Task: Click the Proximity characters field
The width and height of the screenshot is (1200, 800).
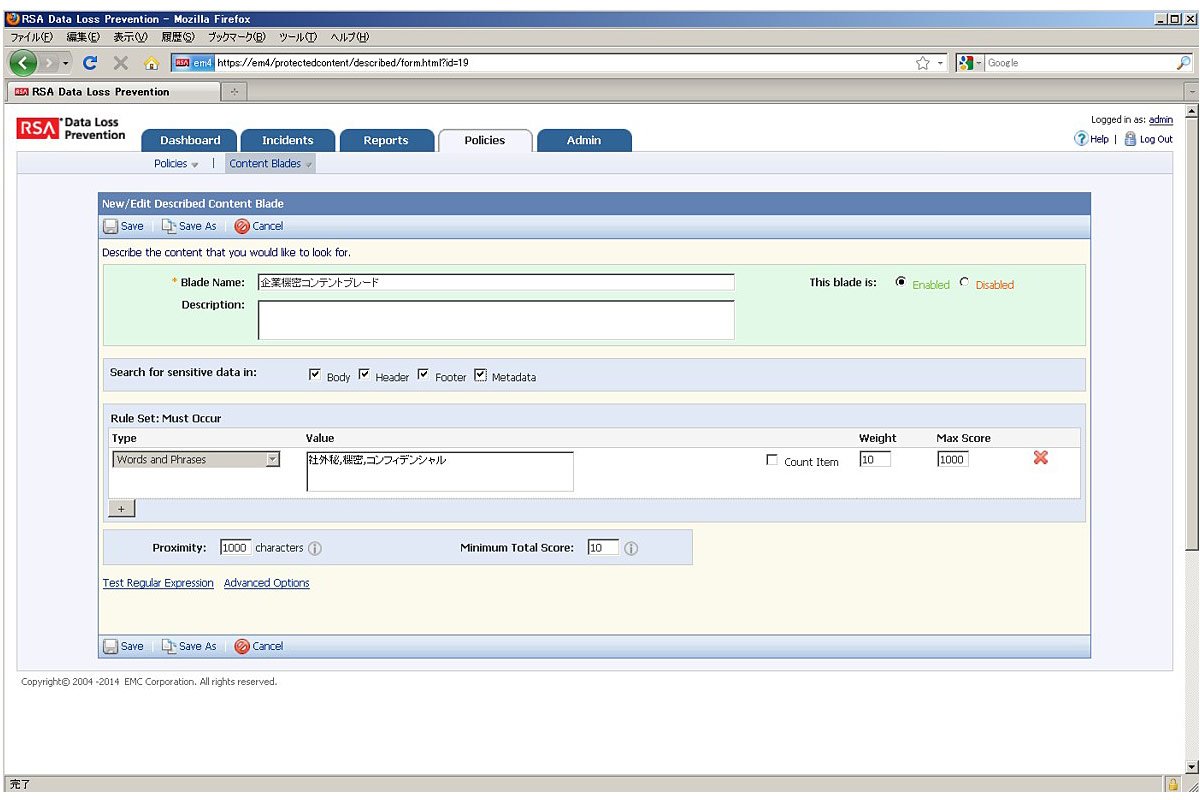Action: tap(235, 548)
